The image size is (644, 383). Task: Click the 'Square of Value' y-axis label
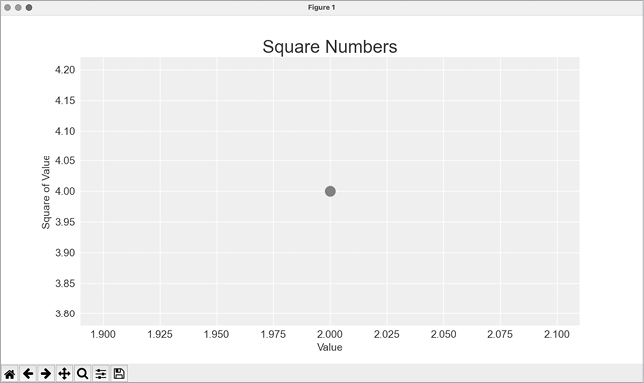46,192
